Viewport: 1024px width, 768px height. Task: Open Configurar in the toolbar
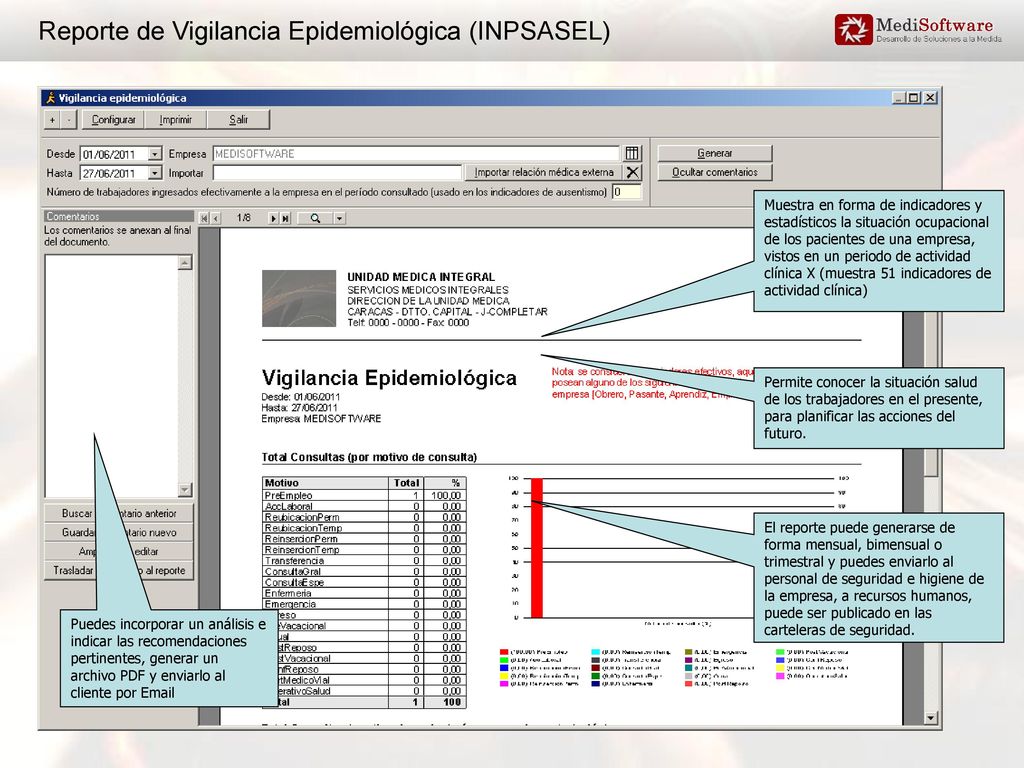click(114, 120)
